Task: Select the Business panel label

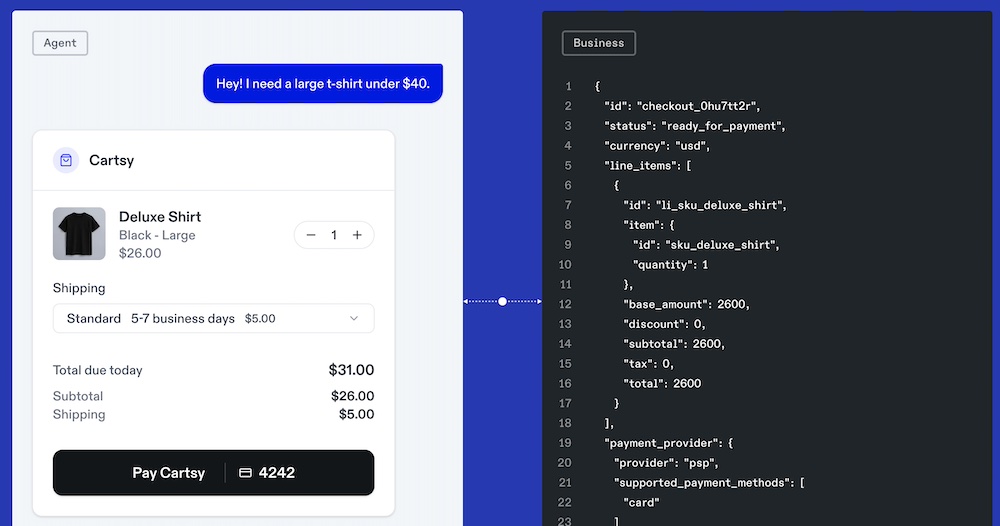Action: [x=598, y=43]
